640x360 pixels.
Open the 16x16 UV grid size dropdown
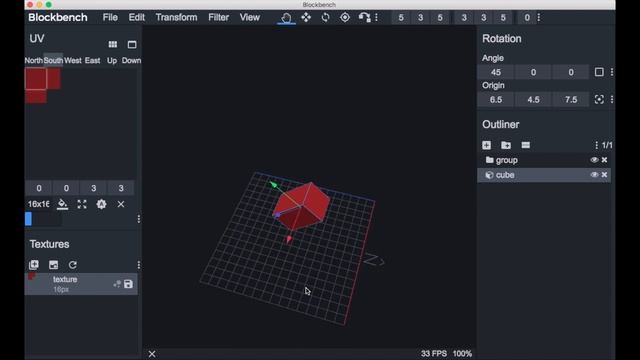click(38, 204)
